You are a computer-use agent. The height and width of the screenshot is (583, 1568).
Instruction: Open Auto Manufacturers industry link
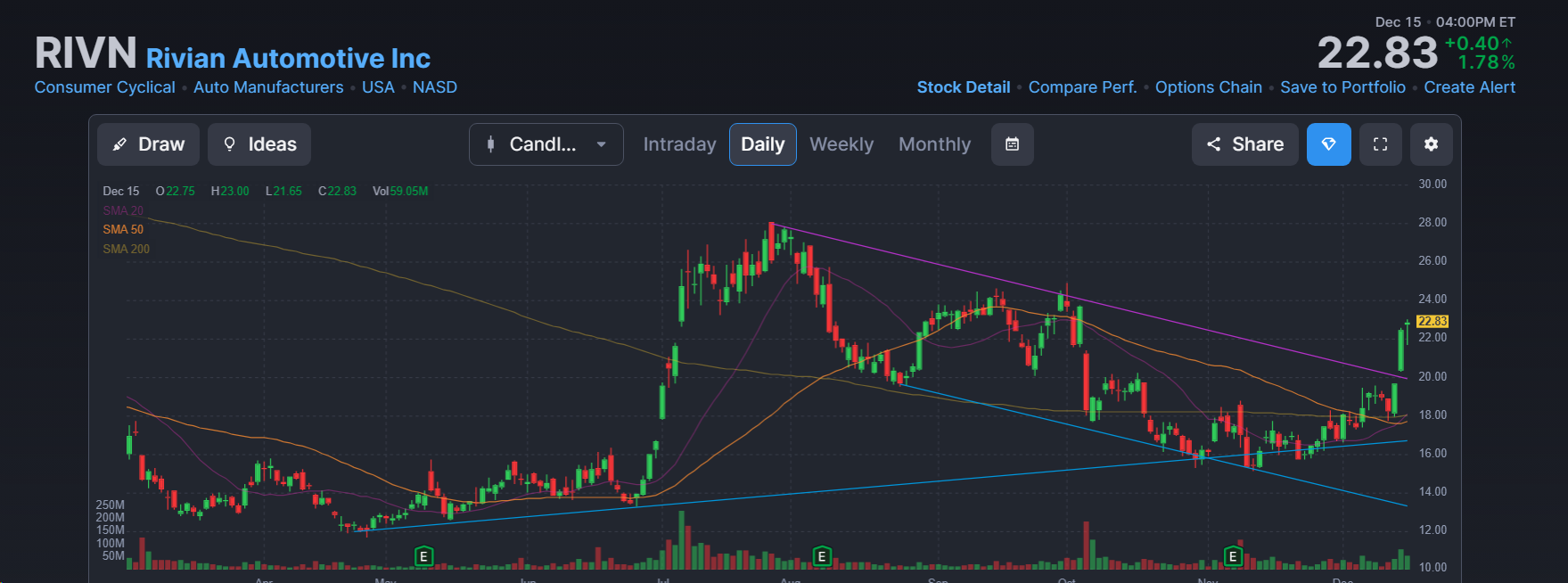pyautogui.click(x=268, y=87)
